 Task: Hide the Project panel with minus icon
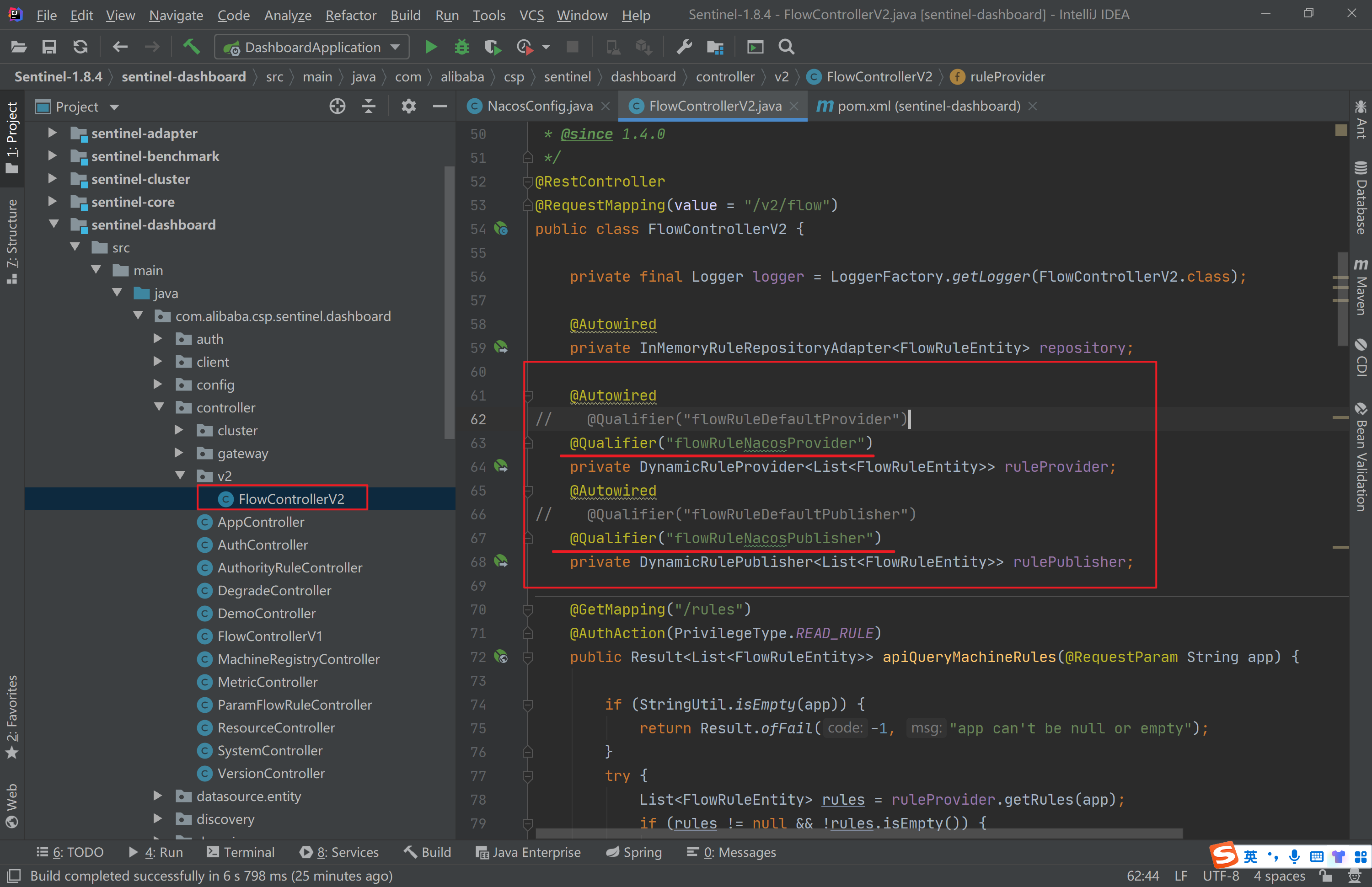(x=440, y=107)
